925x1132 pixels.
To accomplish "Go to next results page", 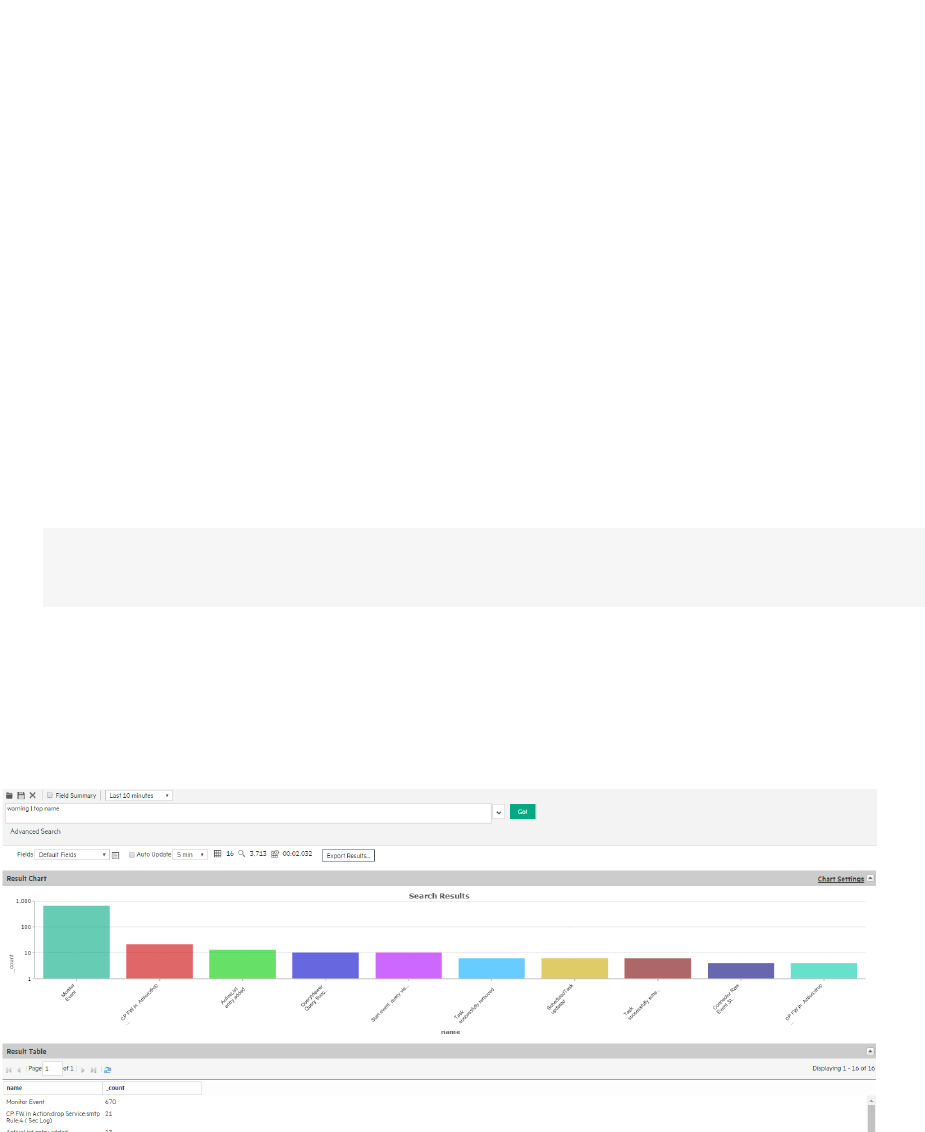I will (82, 1070).
